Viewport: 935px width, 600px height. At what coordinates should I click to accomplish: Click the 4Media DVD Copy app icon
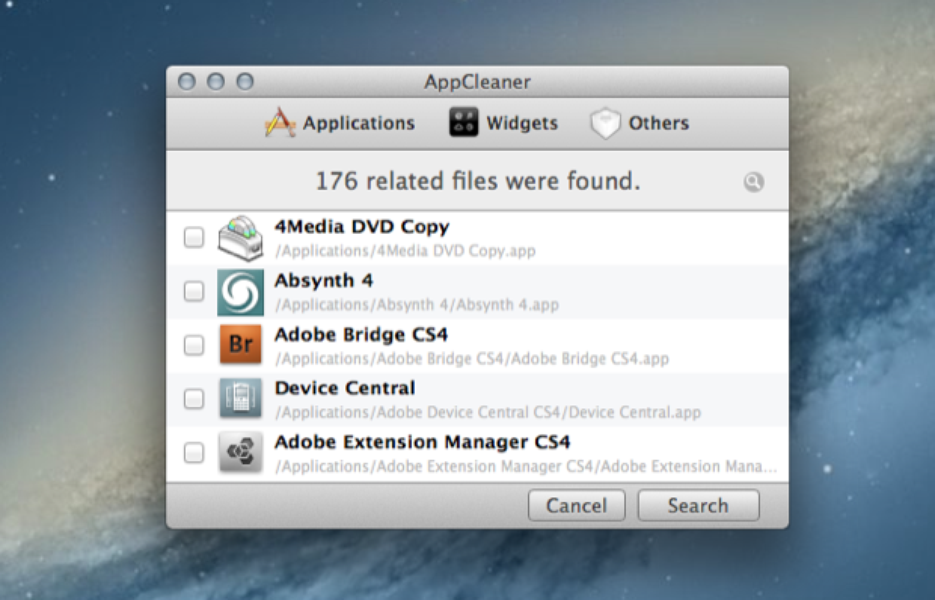pyautogui.click(x=240, y=236)
